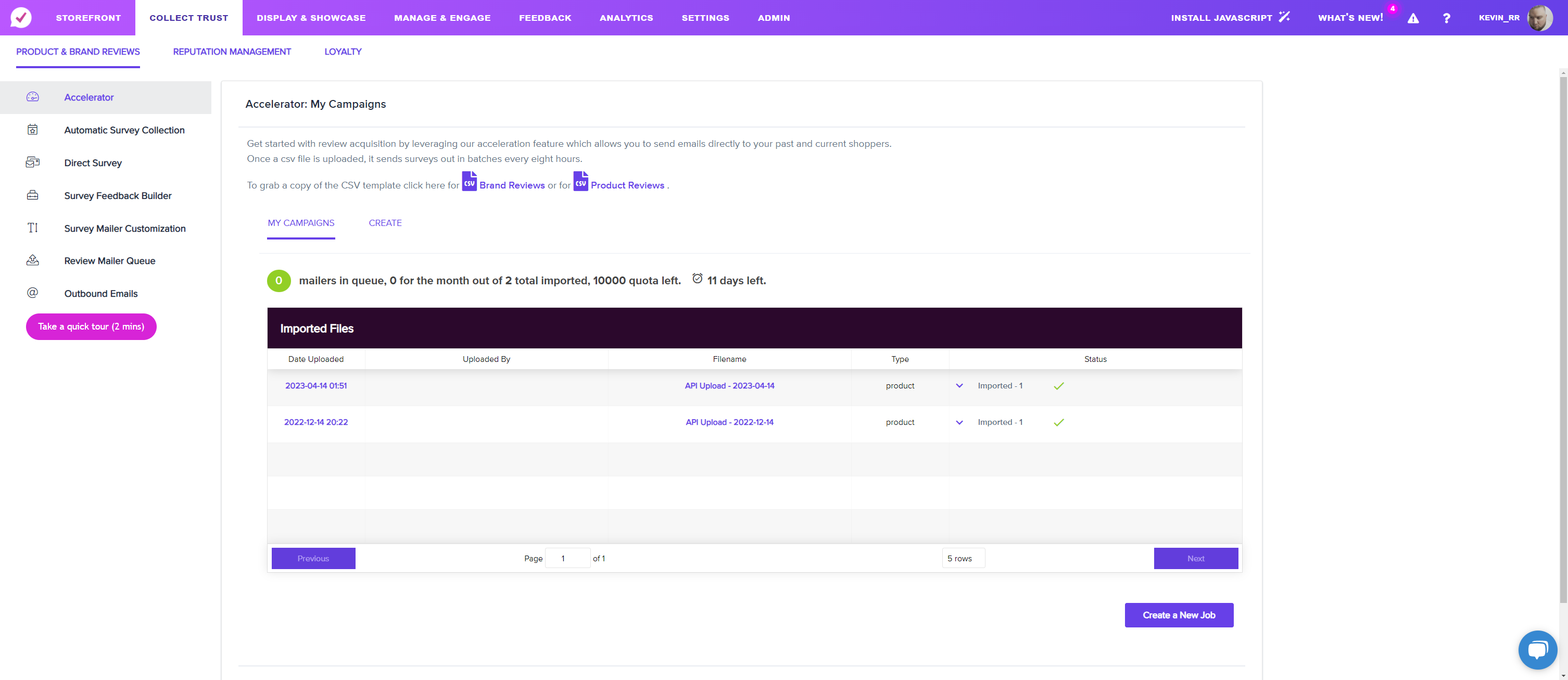The image size is (1568, 680).
Task: Click green checkmark for 2023-04-14 upload
Action: (x=1058, y=386)
